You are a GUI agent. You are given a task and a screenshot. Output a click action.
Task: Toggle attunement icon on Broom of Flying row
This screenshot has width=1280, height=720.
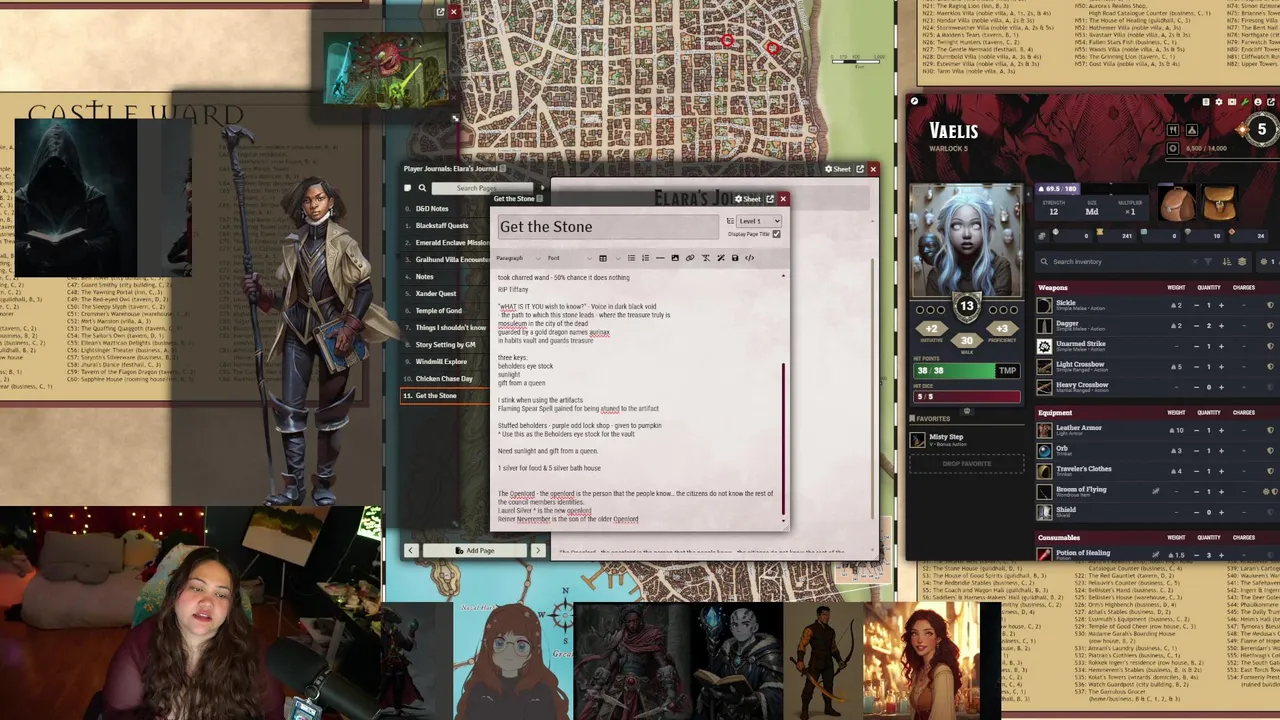[x=1266, y=491]
